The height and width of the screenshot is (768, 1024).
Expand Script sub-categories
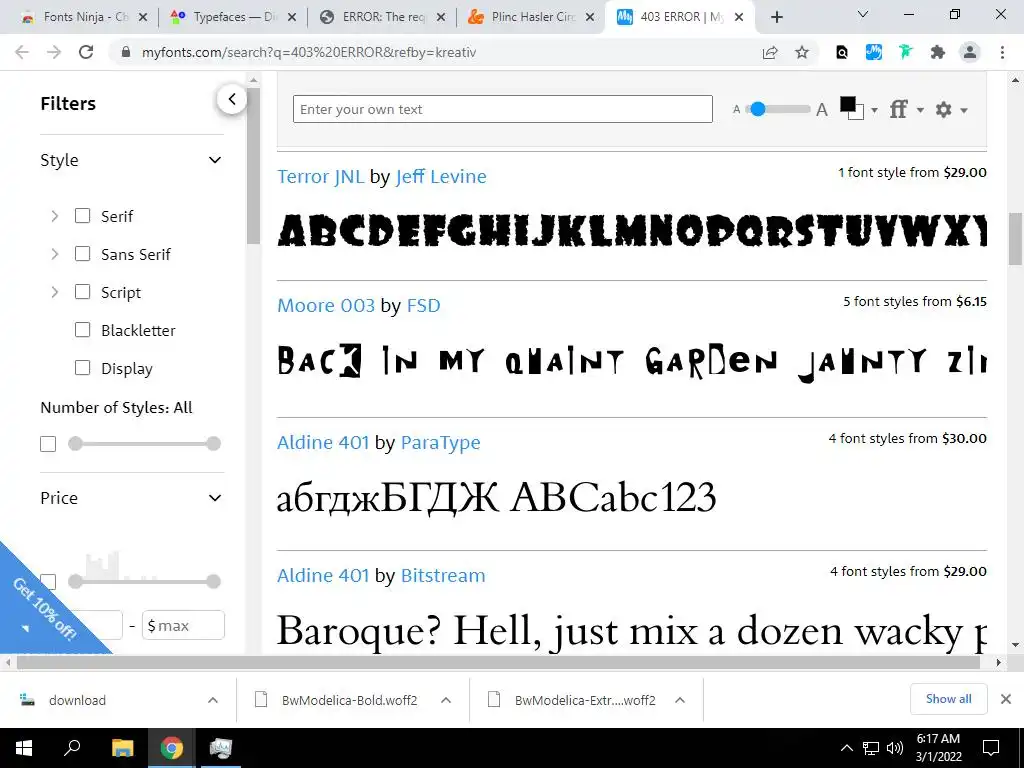tap(55, 292)
